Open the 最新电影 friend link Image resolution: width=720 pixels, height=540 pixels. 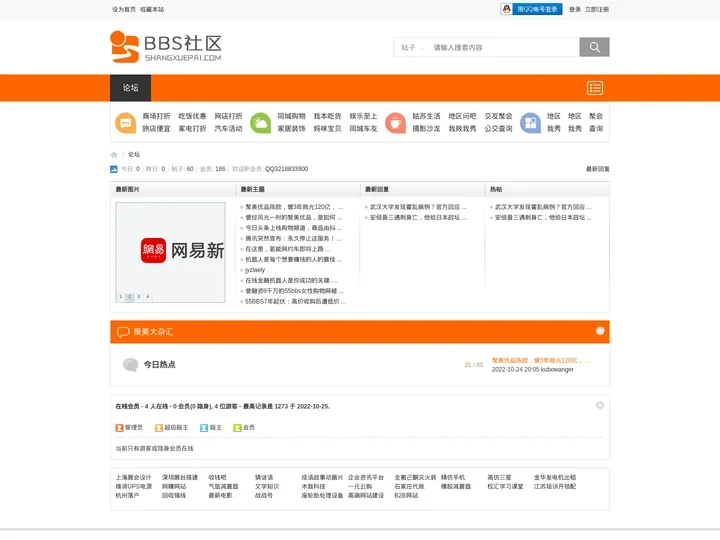coord(220,495)
